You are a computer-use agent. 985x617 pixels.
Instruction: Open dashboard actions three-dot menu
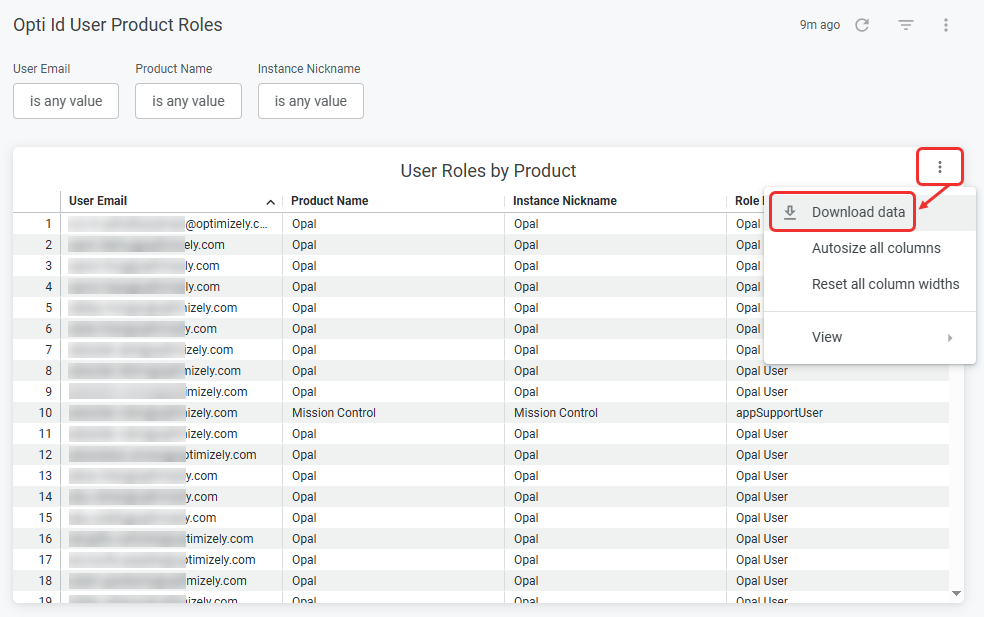point(945,25)
